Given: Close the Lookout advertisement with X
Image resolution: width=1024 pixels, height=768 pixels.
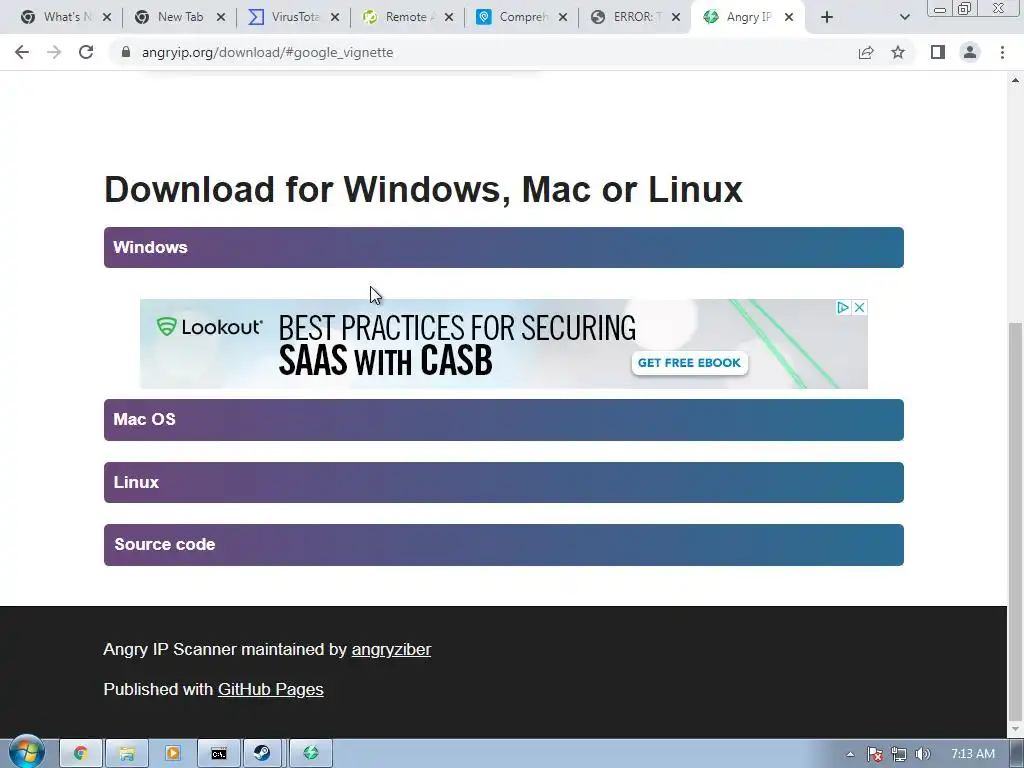Looking at the screenshot, I should tap(860, 307).
